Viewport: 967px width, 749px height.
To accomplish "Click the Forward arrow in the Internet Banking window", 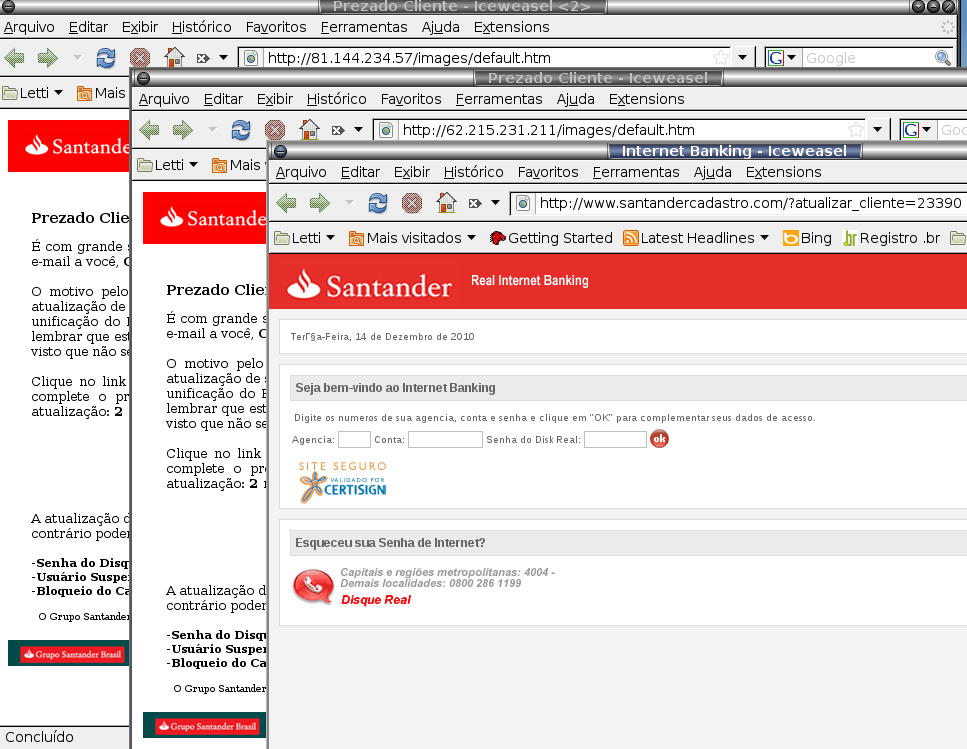I will tap(320, 203).
